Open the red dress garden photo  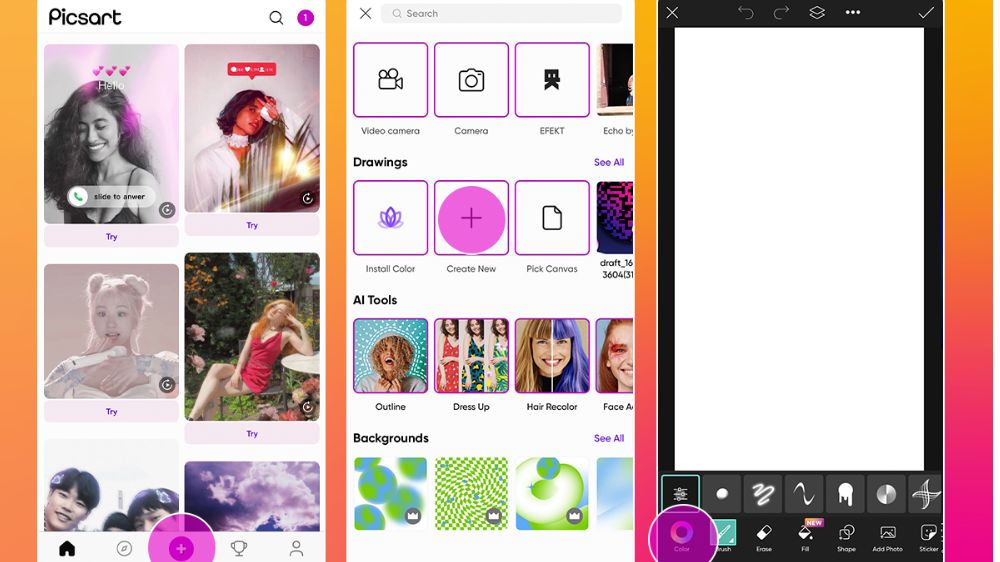click(252, 336)
